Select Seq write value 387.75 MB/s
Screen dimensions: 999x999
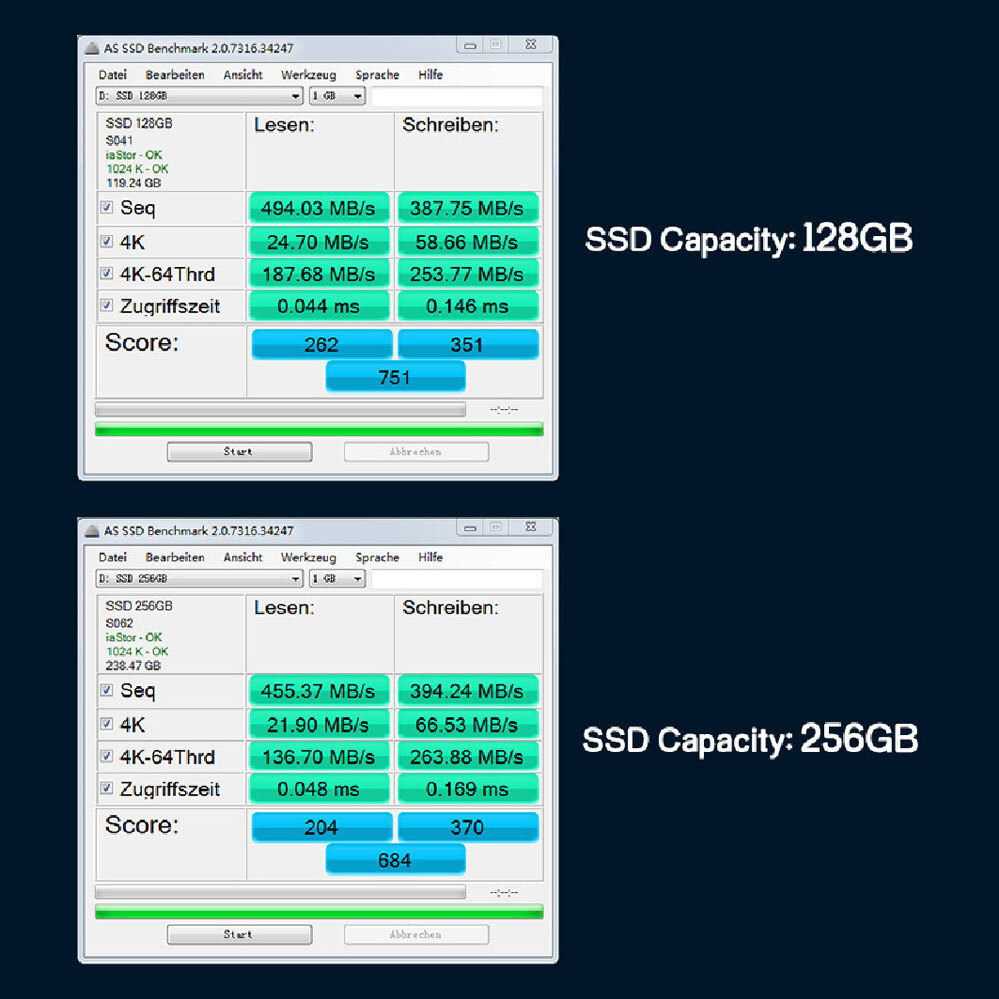468,208
